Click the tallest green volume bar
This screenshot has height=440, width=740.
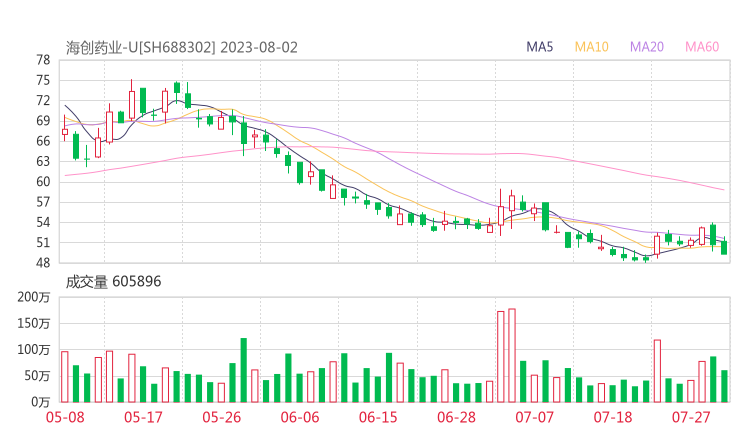point(243,369)
